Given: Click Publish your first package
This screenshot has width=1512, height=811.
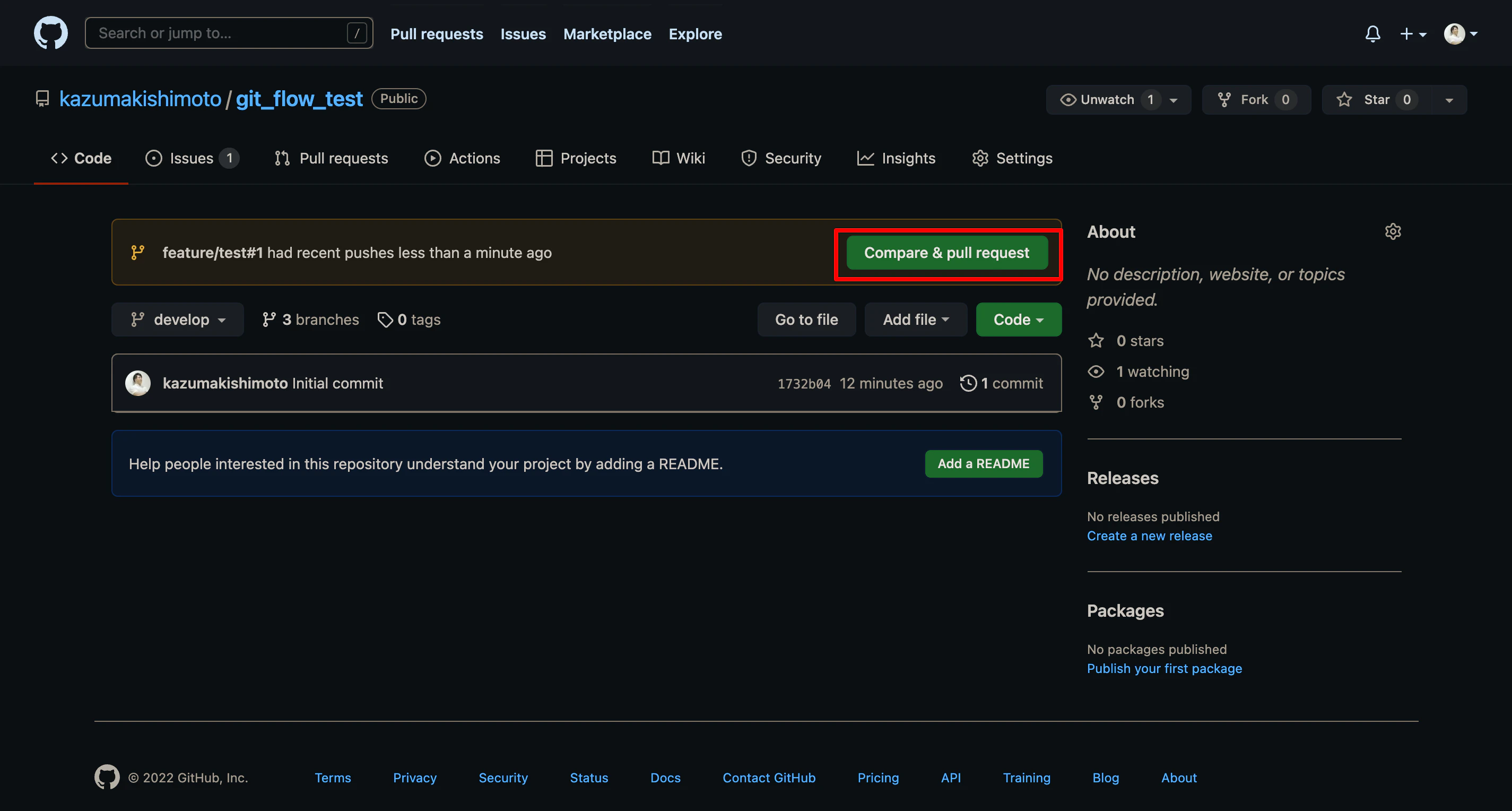Looking at the screenshot, I should [x=1165, y=668].
